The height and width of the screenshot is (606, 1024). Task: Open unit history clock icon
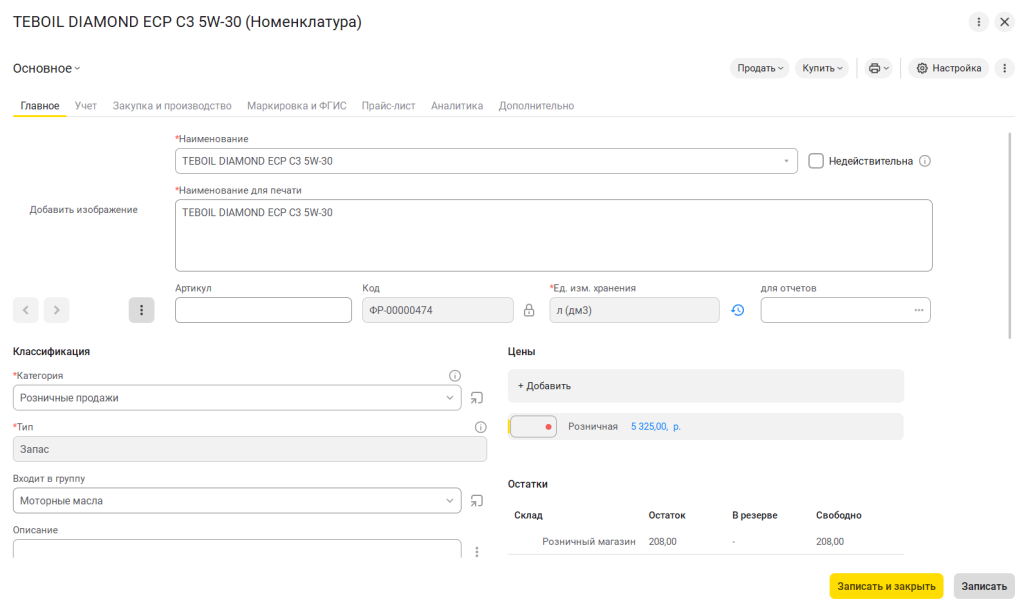[x=738, y=310]
